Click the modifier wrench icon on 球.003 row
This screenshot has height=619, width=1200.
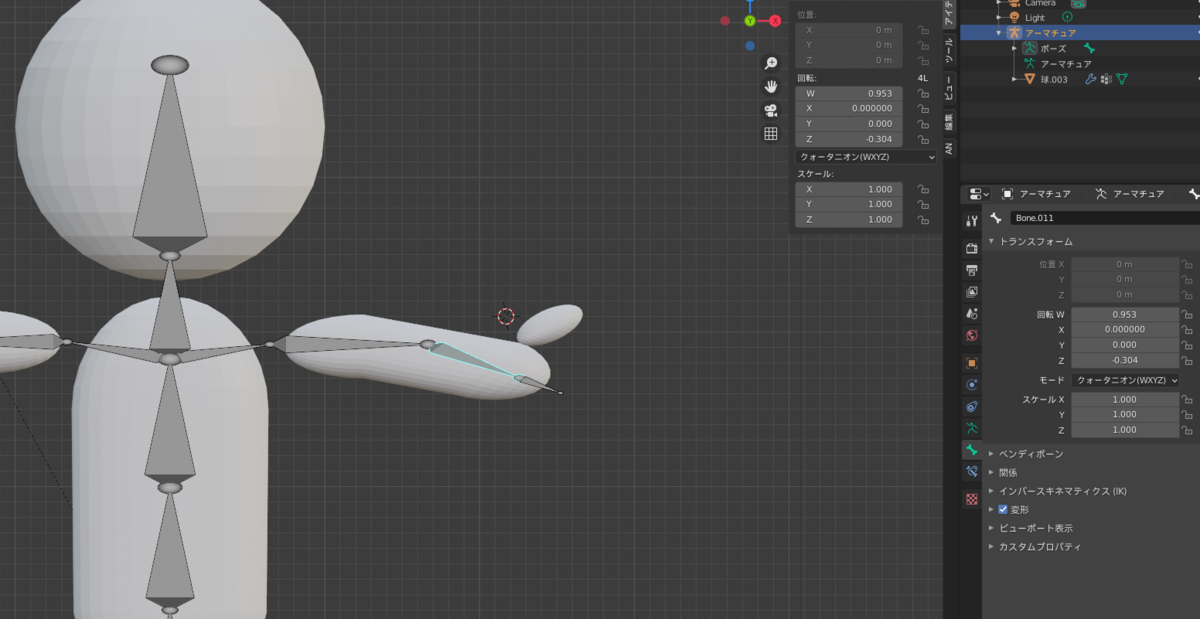click(x=1091, y=79)
